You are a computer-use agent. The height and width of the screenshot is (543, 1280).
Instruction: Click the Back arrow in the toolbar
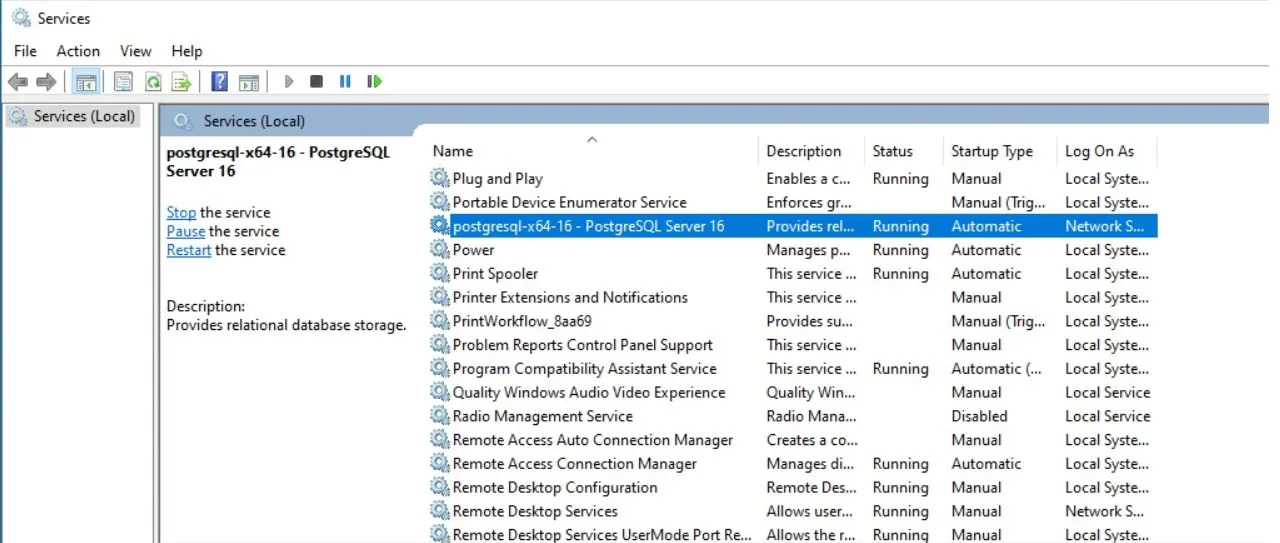(x=17, y=81)
